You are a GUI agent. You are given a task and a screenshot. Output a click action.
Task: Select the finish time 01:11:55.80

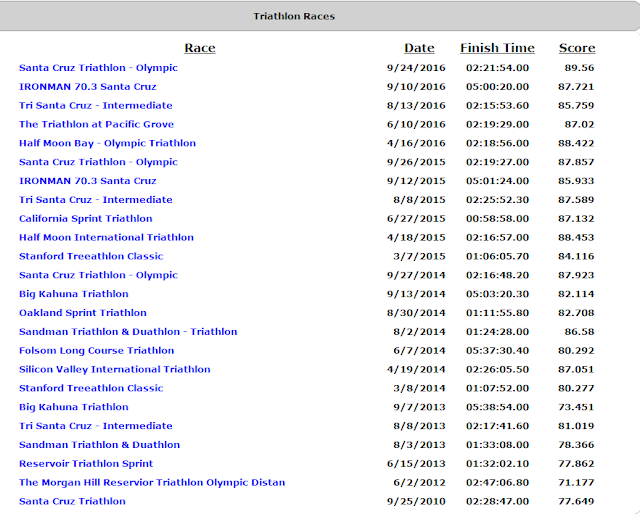tap(497, 313)
